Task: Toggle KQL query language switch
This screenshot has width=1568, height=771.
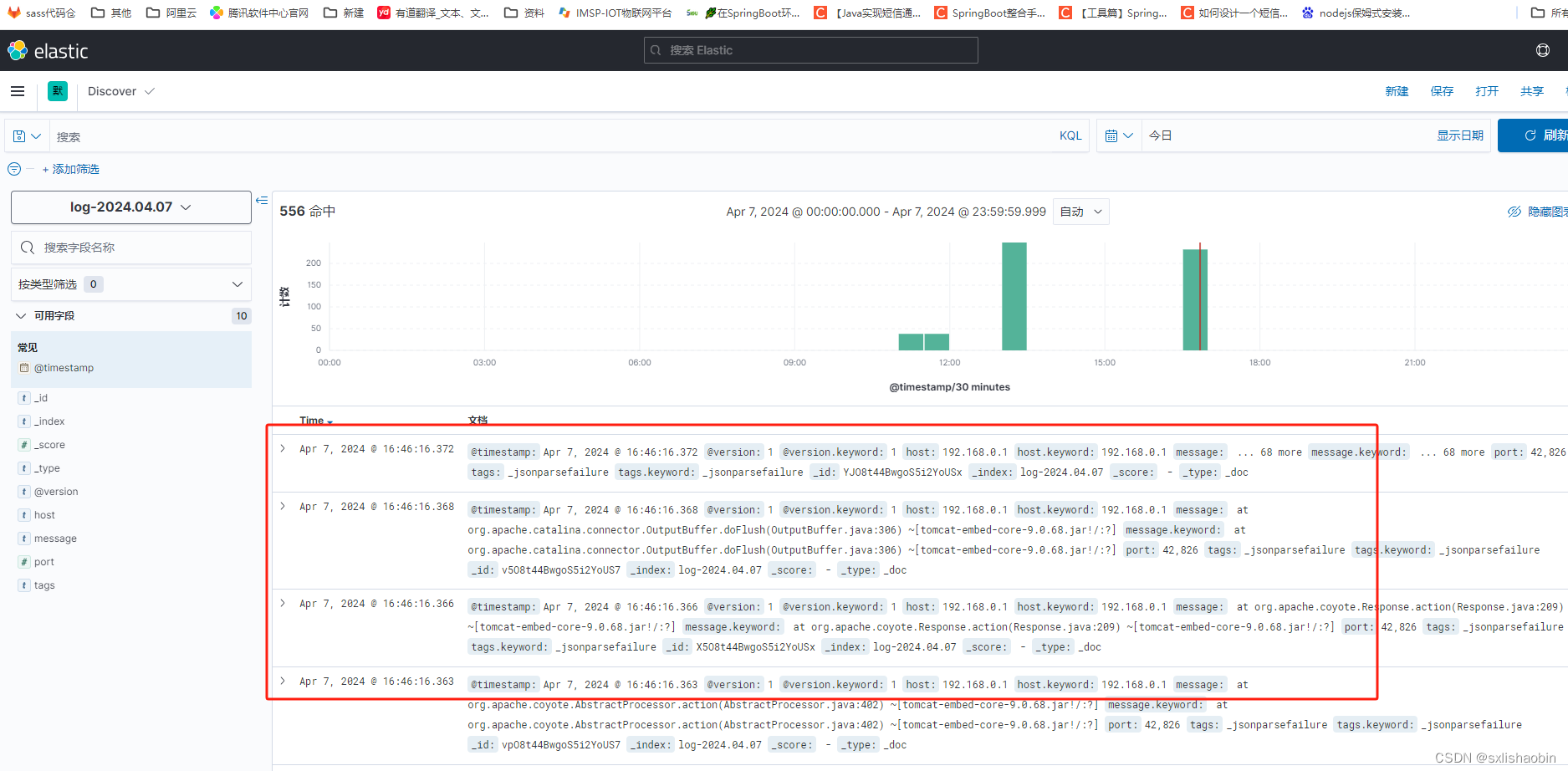Action: [1070, 135]
